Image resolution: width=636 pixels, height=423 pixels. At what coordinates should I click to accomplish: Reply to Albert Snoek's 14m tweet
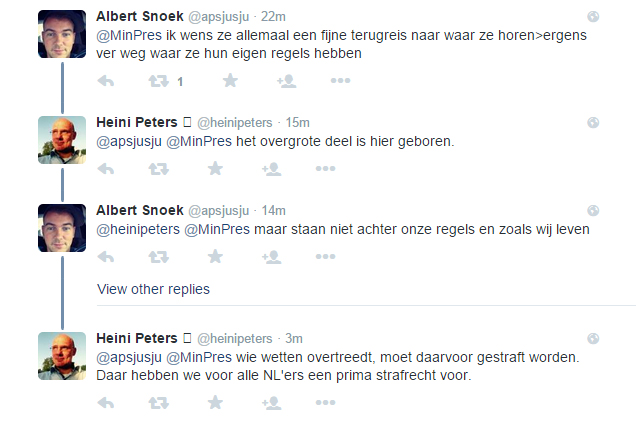[x=106, y=257]
